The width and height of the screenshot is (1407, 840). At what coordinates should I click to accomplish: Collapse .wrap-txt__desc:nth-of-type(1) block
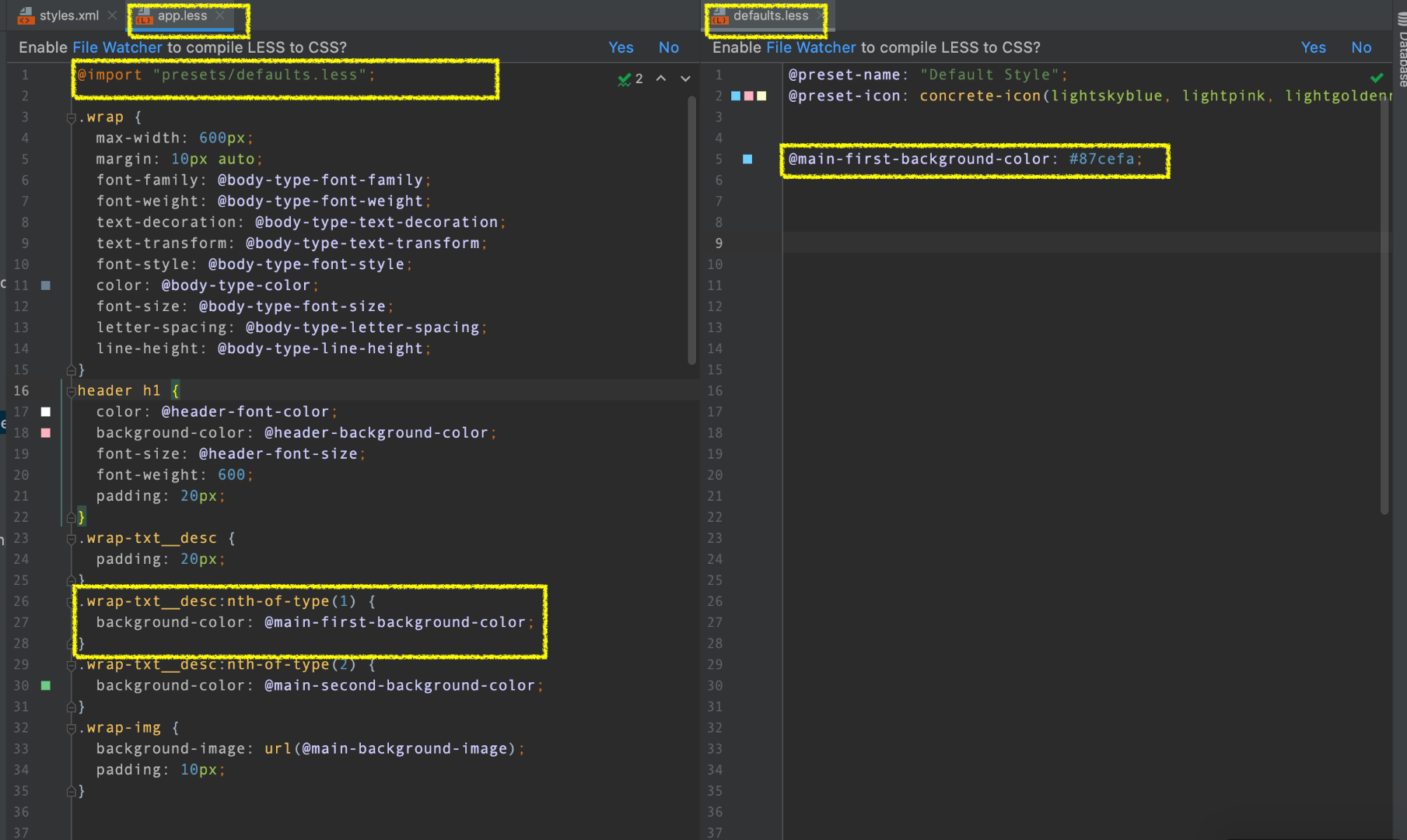coord(71,601)
